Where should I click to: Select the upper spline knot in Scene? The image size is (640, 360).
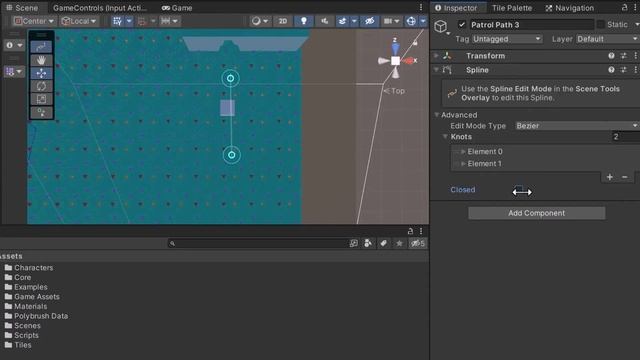point(231,78)
